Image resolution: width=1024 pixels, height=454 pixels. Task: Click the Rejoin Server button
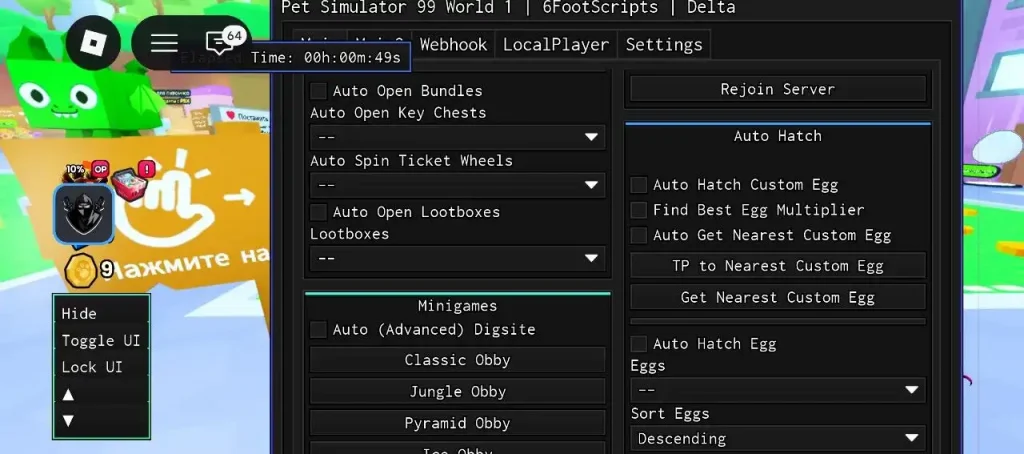point(778,89)
